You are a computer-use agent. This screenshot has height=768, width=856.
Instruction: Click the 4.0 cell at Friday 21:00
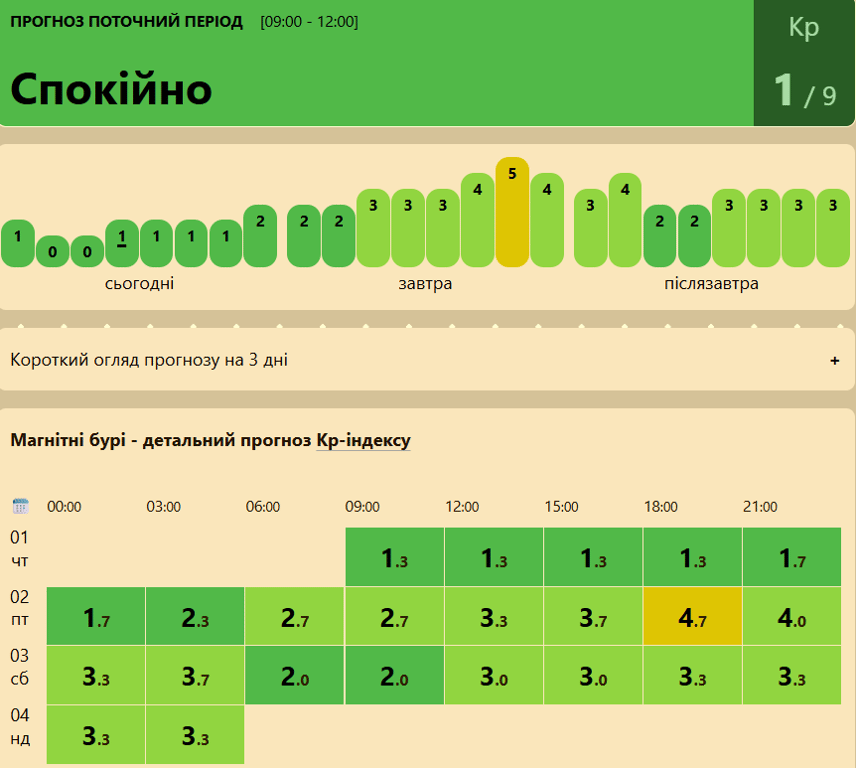pyautogui.click(x=792, y=616)
